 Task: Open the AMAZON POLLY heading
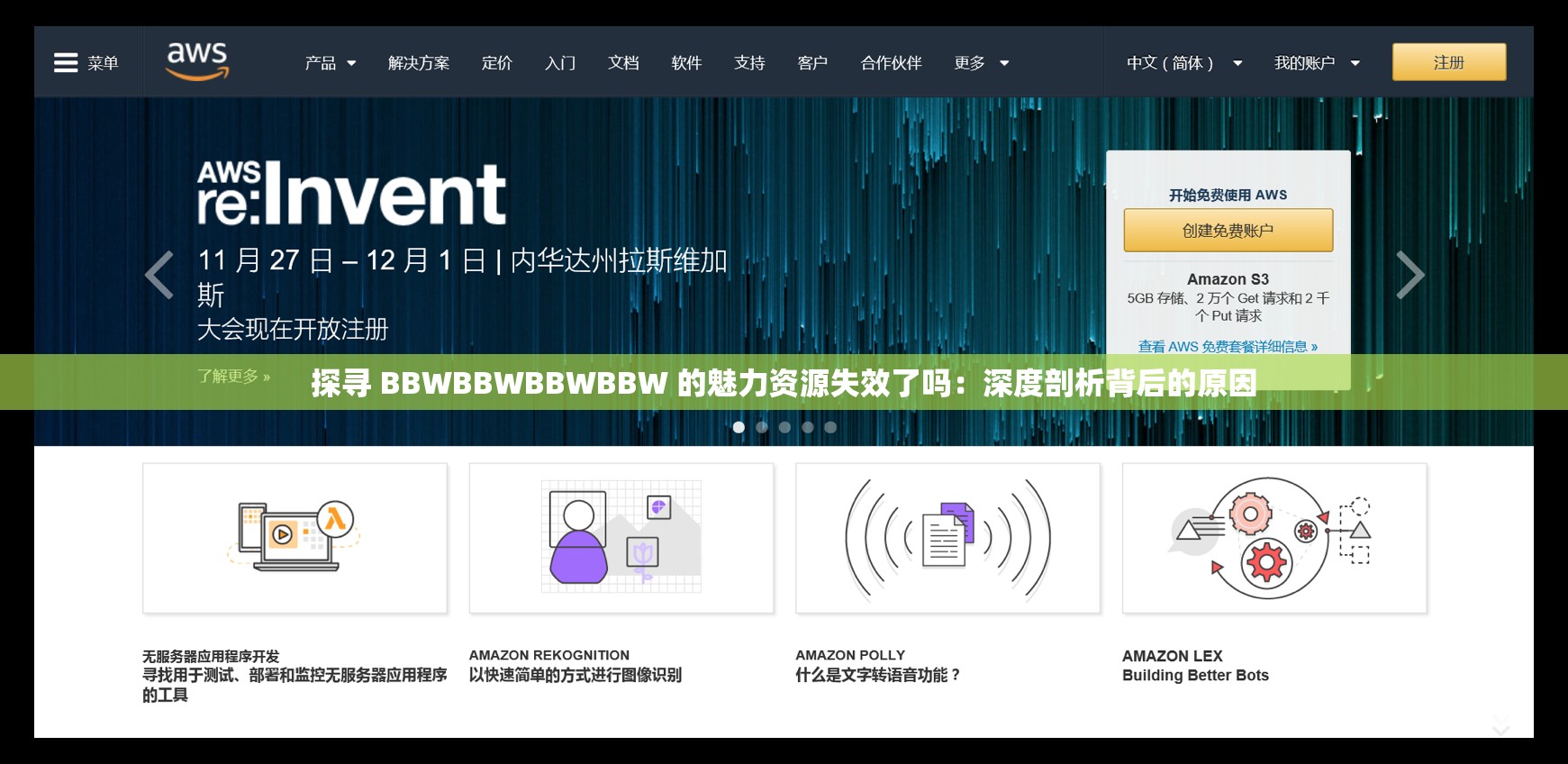coord(850,655)
